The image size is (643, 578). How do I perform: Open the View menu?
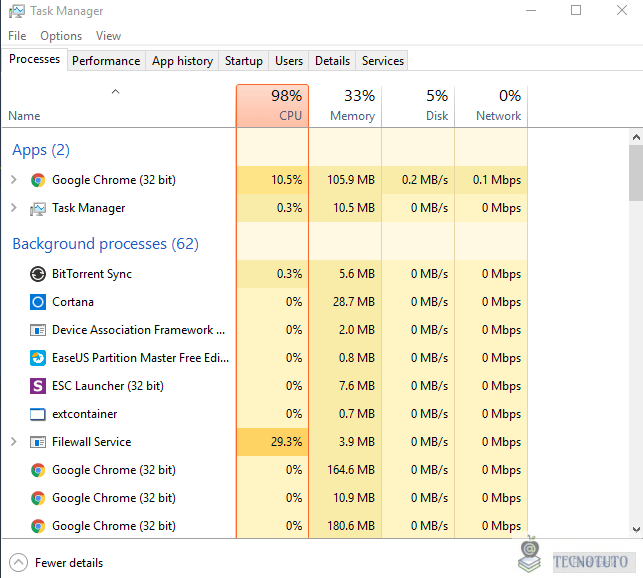click(x=108, y=36)
